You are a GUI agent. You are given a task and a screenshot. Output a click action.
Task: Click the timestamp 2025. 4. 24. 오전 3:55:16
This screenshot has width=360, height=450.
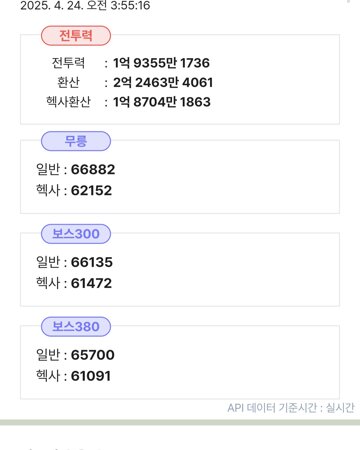coord(85,5)
